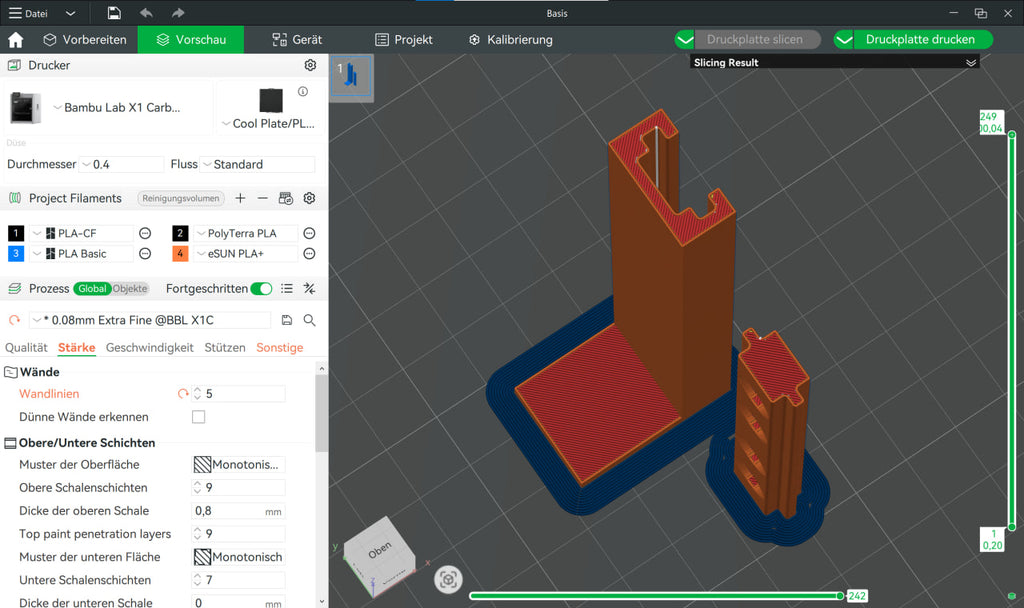Edit PLA Basic filament options icon
This screenshot has height=608, width=1024.
tap(145, 253)
